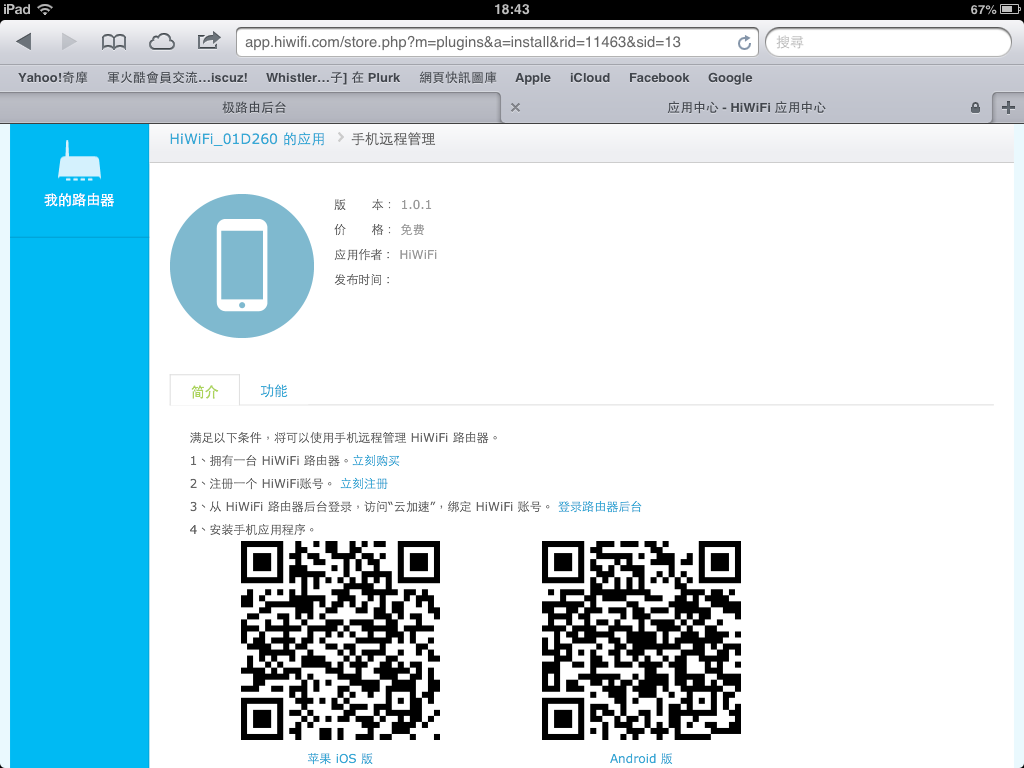Click the 立刻购买 link

(376, 460)
